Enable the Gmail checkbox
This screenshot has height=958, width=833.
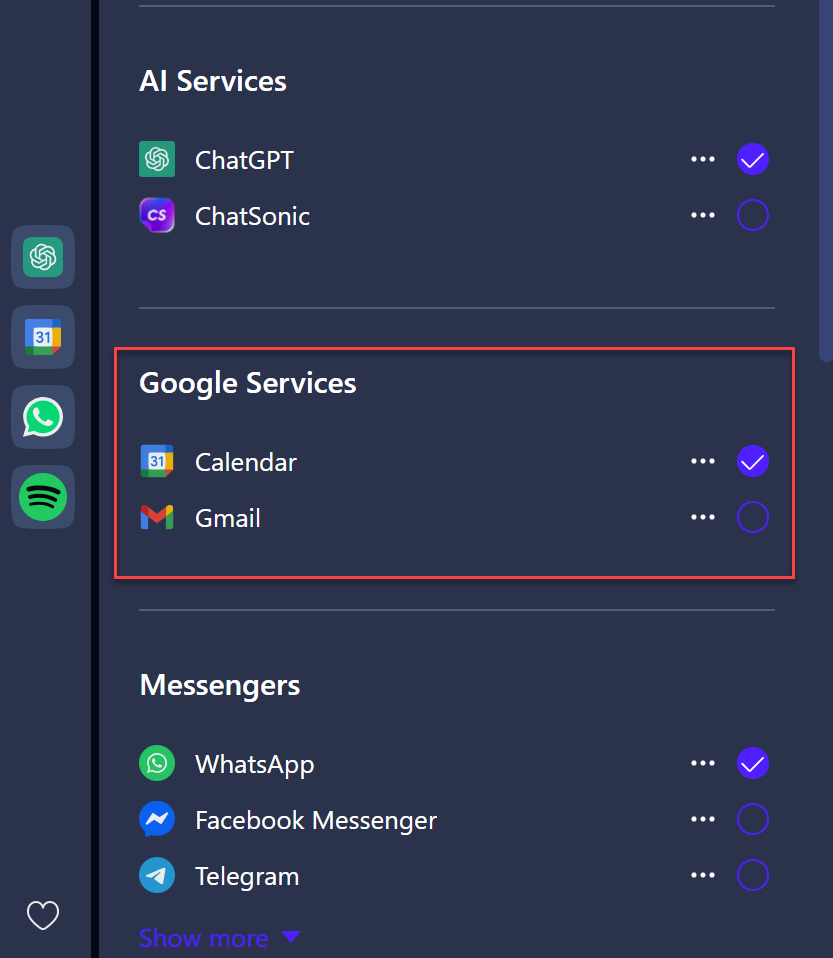(x=752, y=517)
